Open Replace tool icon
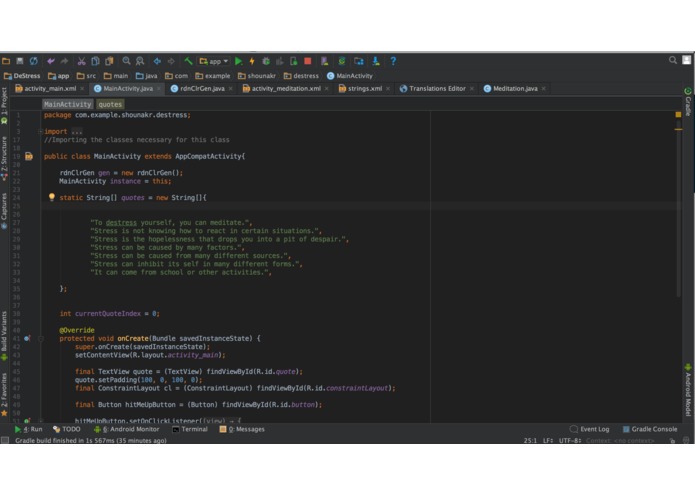The height and width of the screenshot is (494, 695). (140, 61)
